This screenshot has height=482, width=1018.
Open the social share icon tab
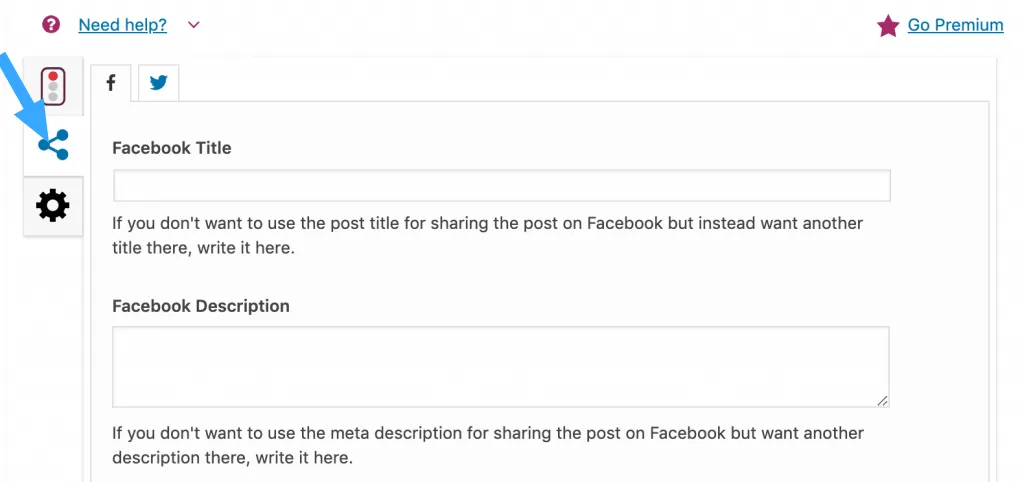53,145
